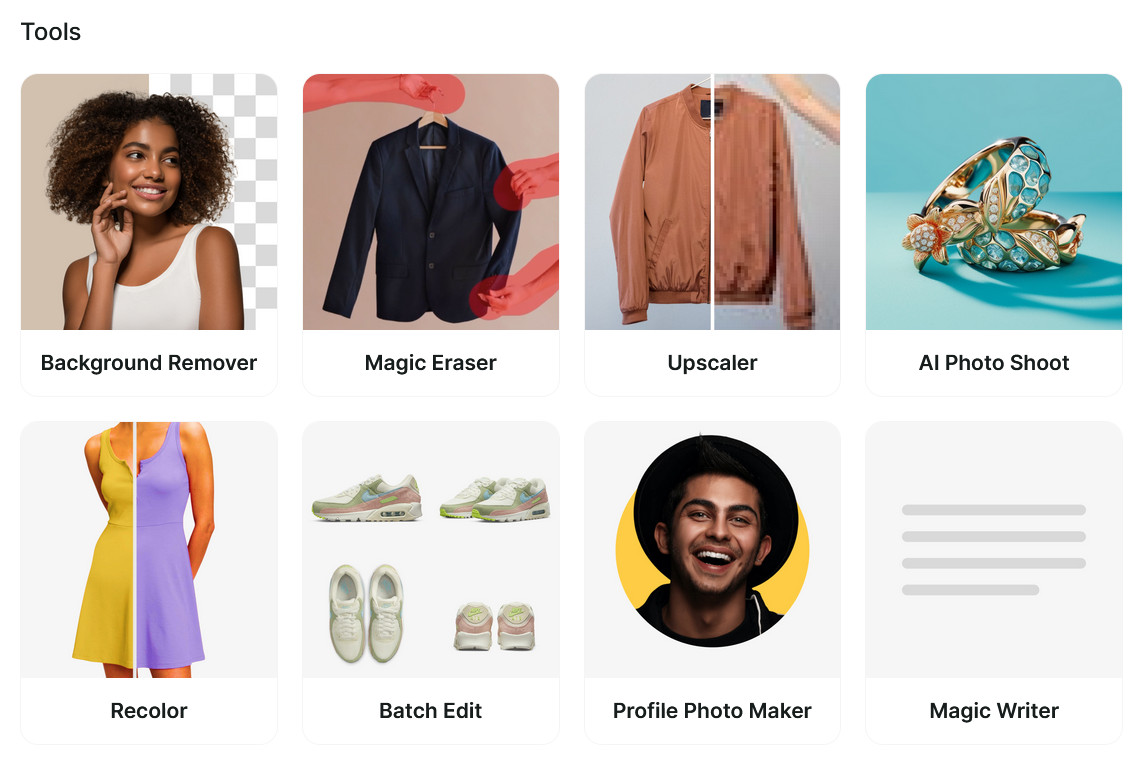Click the AI Photo Shoot label
Image resolution: width=1130 pixels, height=765 pixels.
coord(994,362)
